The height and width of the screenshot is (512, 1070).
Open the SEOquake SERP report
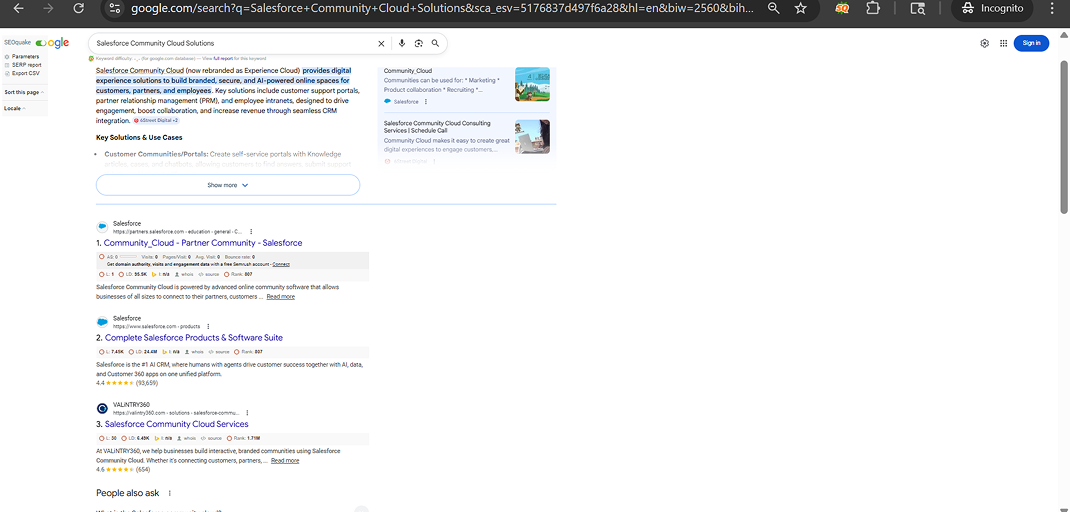[27, 65]
